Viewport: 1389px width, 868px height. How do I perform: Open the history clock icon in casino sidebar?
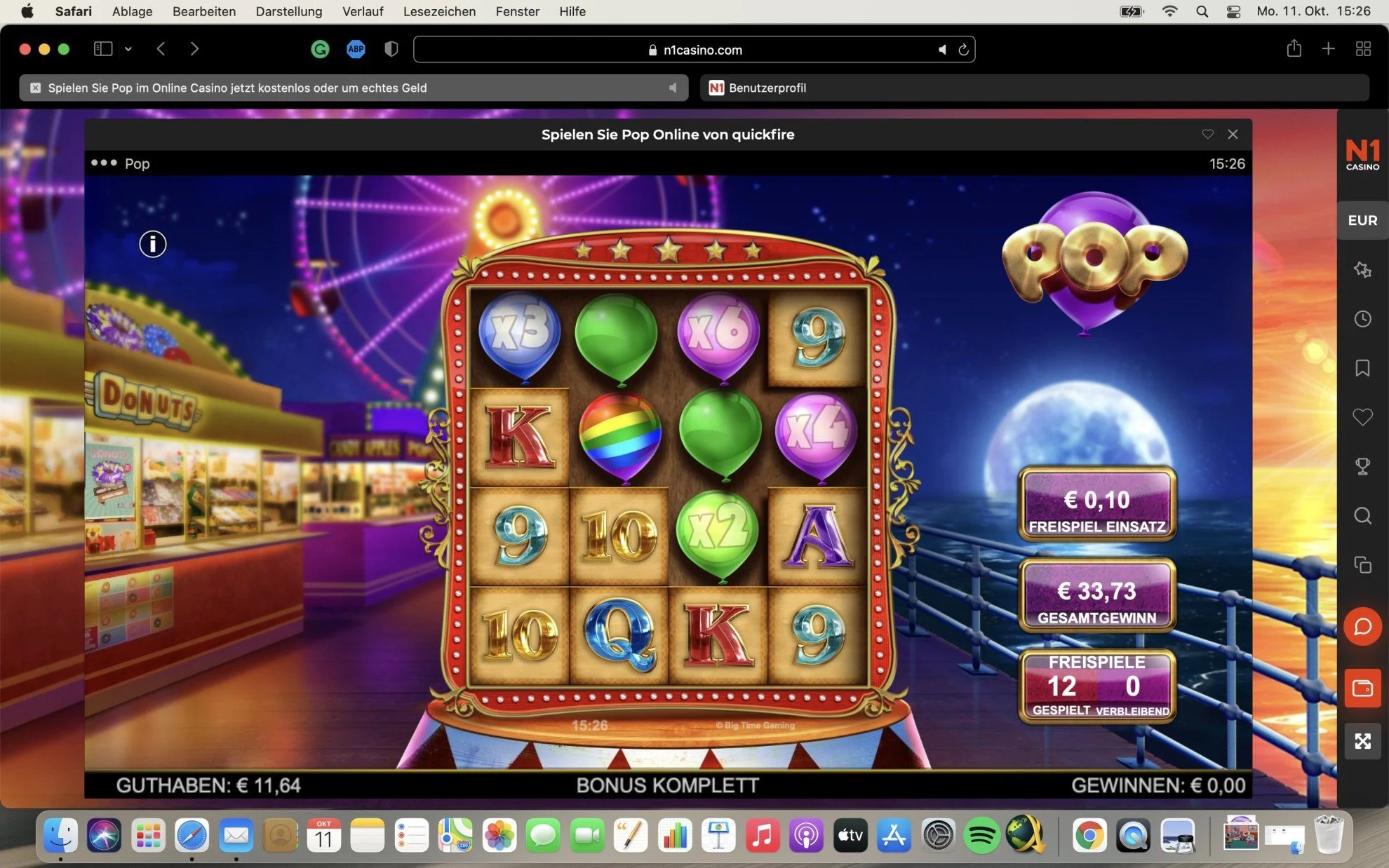(x=1362, y=319)
